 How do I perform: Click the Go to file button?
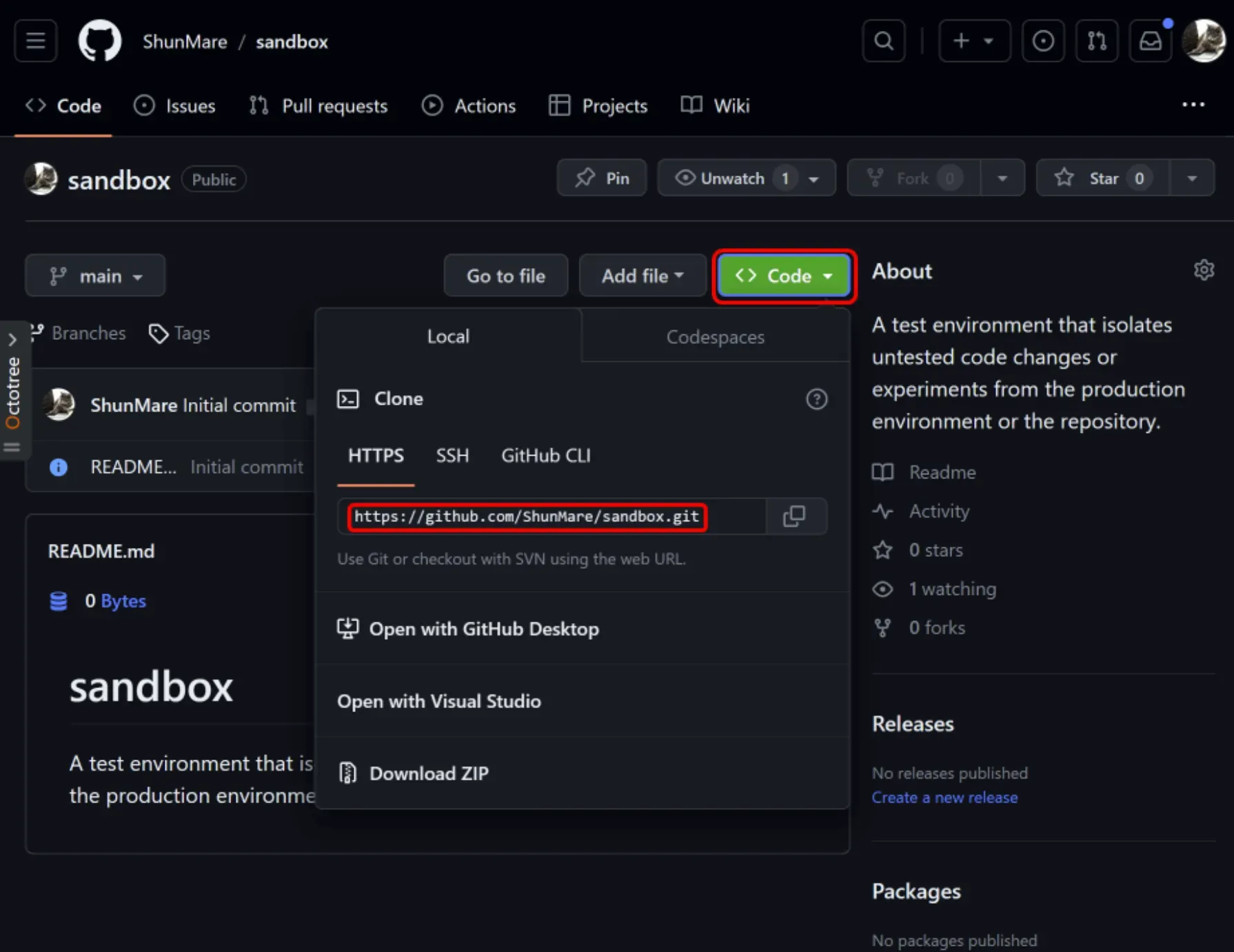505,275
